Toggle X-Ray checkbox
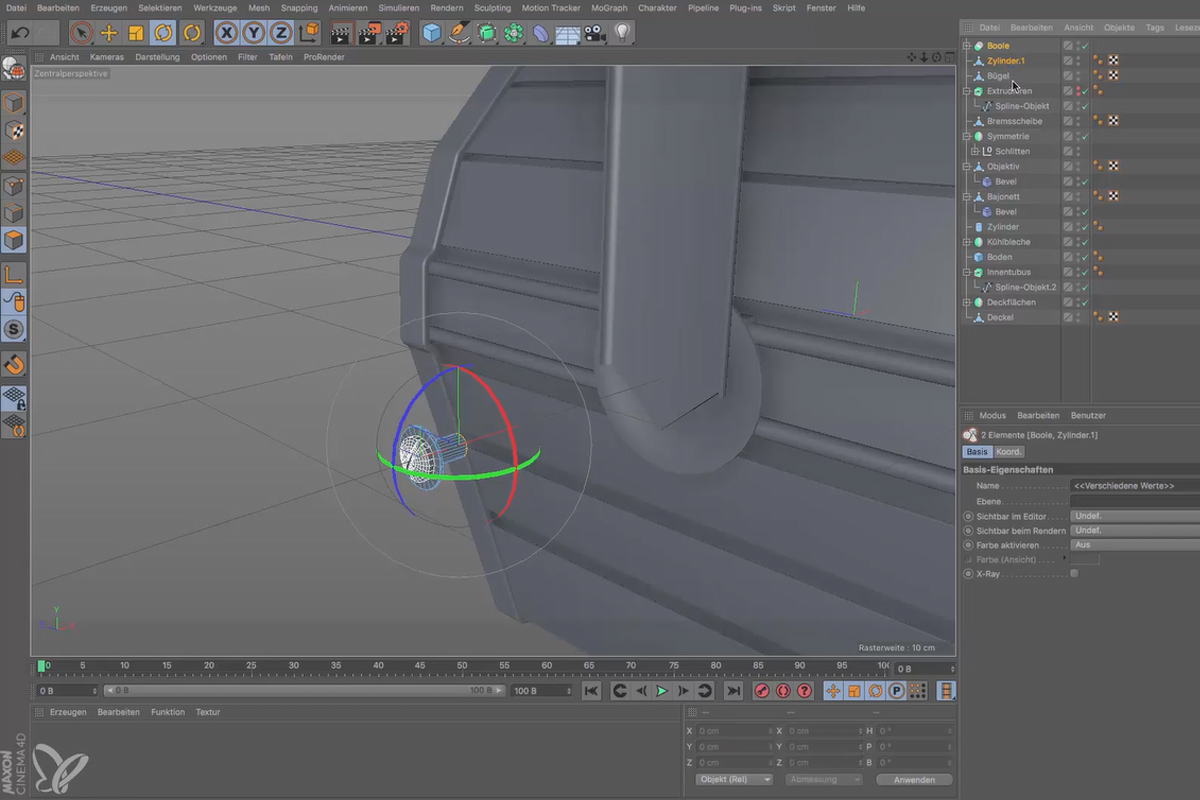 tap(1074, 574)
